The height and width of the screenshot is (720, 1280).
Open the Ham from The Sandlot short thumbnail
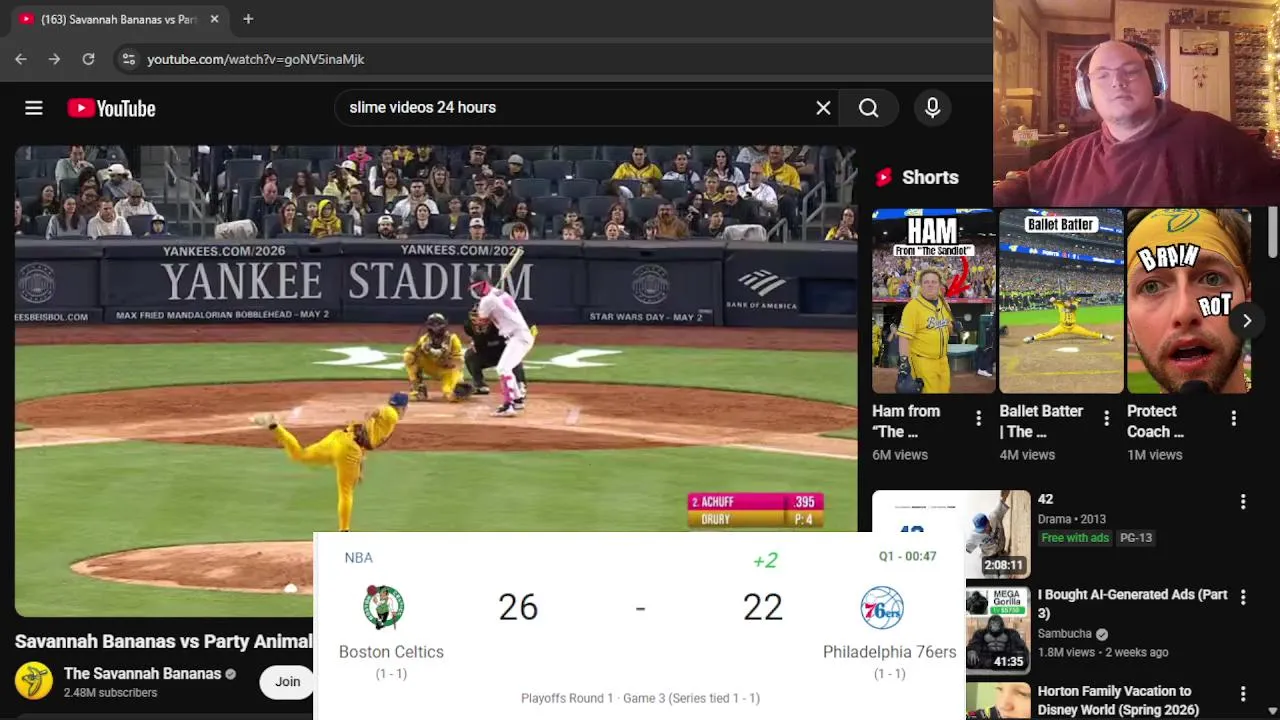coord(934,301)
